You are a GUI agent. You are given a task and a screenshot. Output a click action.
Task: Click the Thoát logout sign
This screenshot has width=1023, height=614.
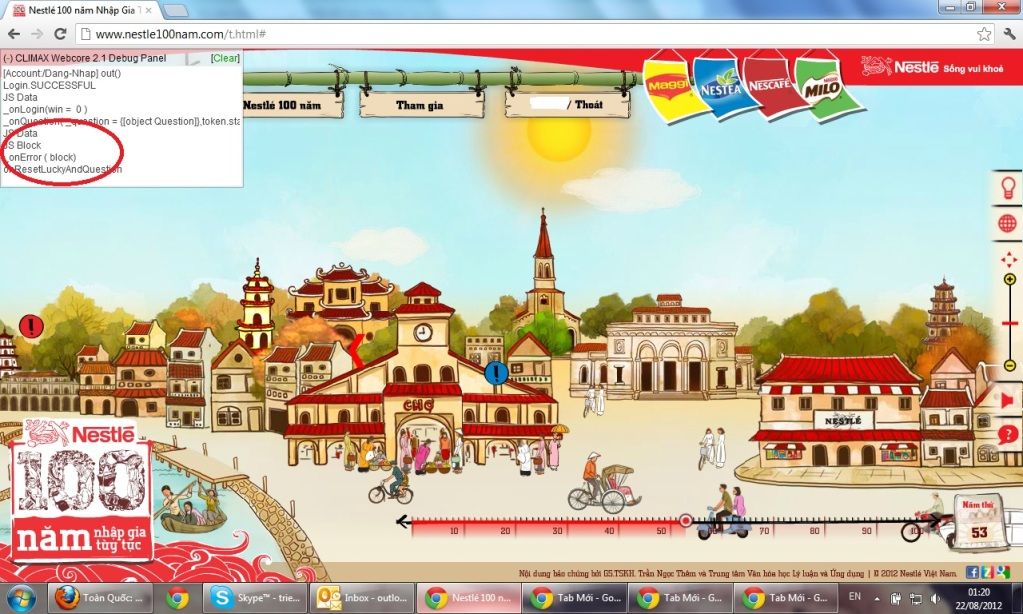565,104
